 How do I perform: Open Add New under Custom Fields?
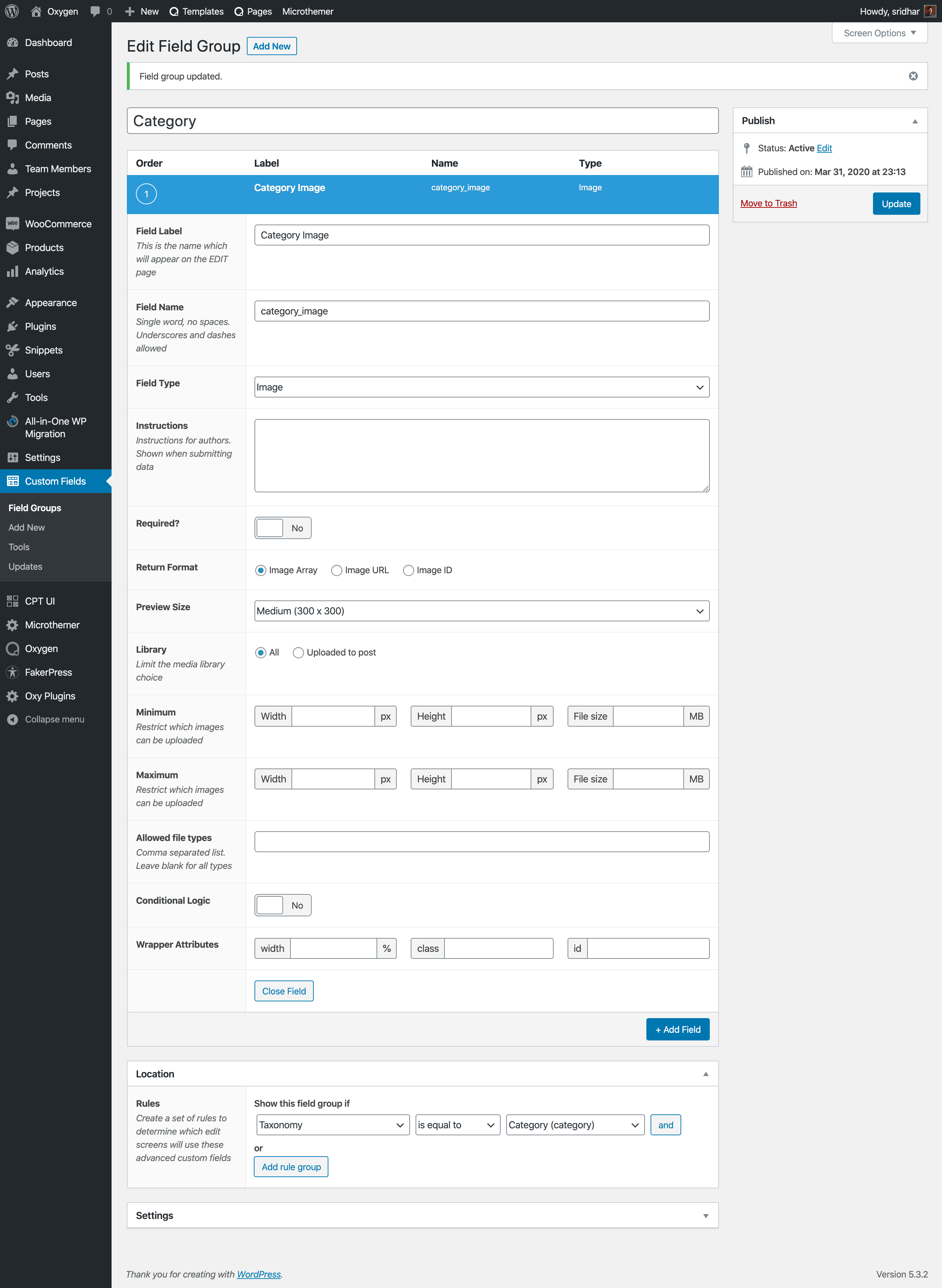(x=26, y=528)
